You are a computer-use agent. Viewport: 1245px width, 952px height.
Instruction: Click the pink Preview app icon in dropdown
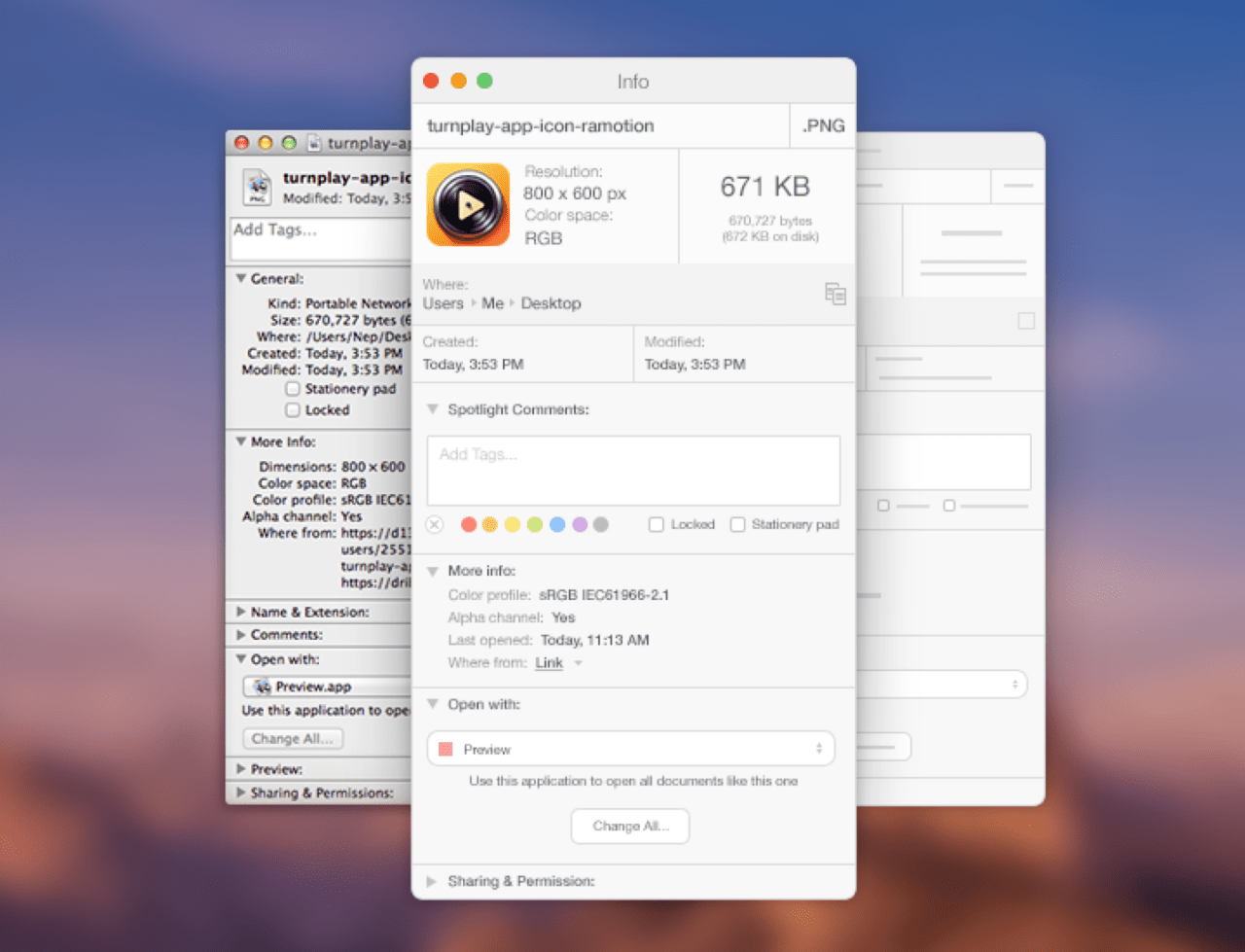(446, 750)
